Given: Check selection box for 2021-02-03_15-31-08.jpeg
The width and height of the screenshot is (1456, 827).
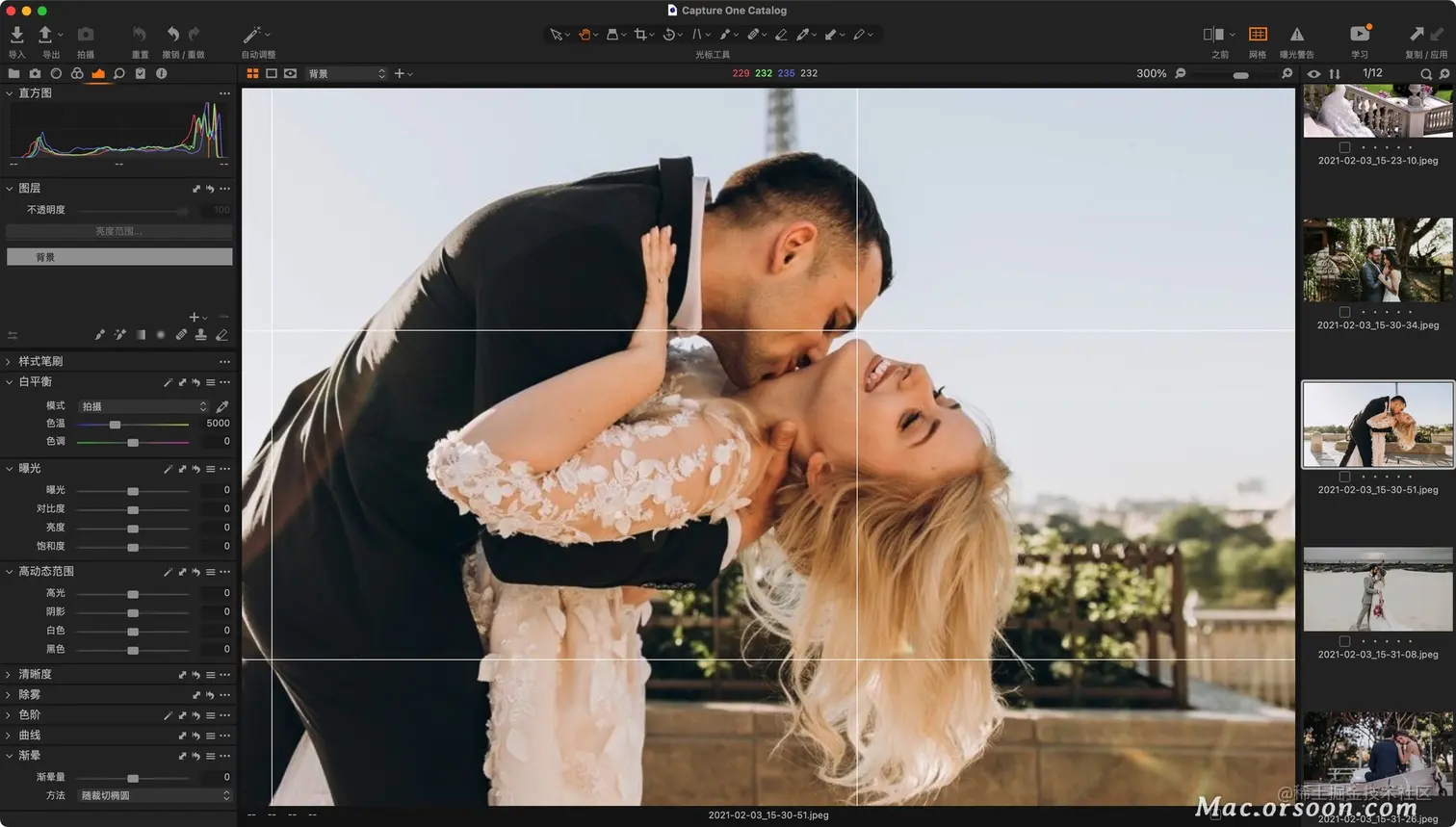Looking at the screenshot, I should (1344, 641).
